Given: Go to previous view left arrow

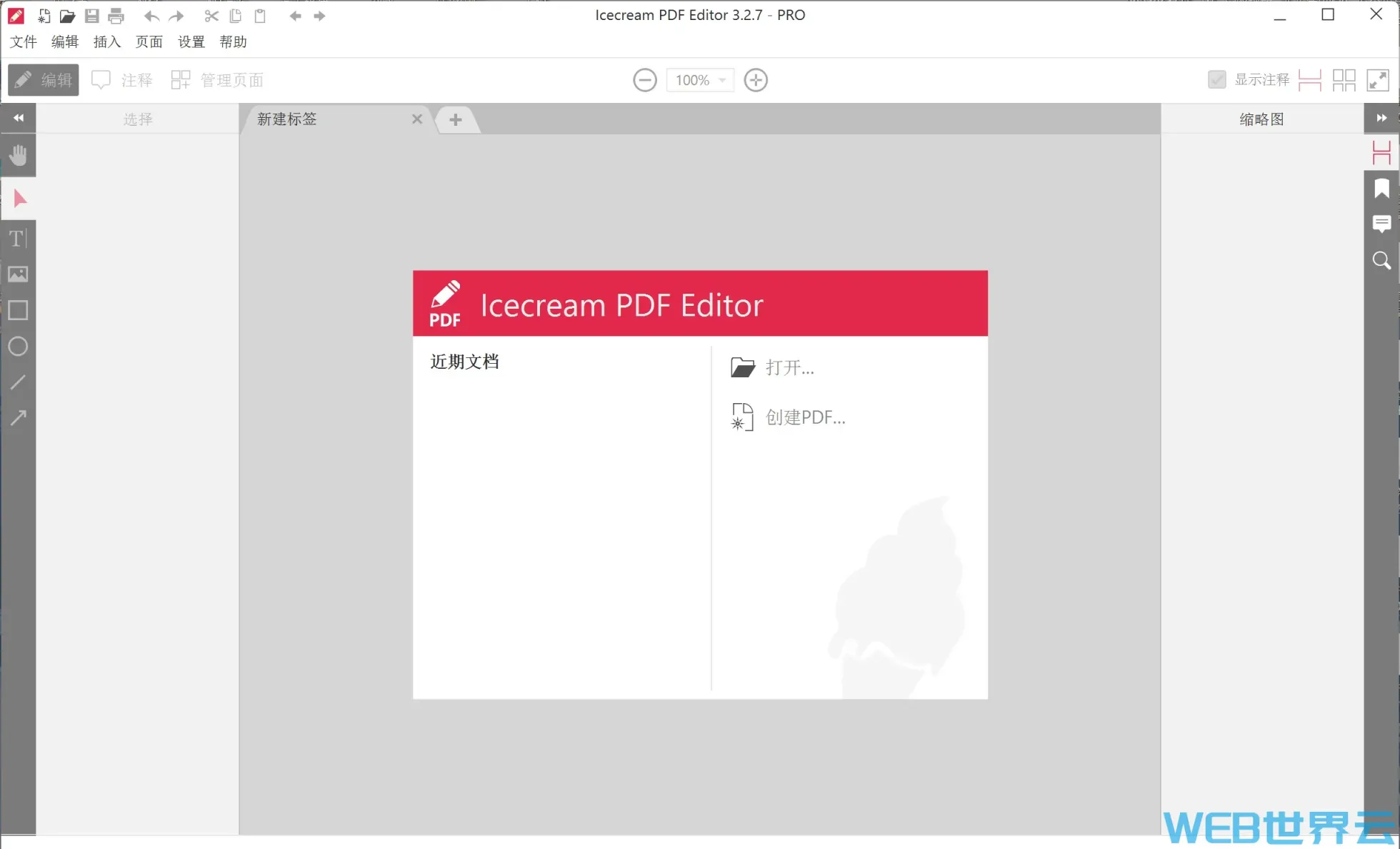Looking at the screenshot, I should pyautogui.click(x=295, y=16).
